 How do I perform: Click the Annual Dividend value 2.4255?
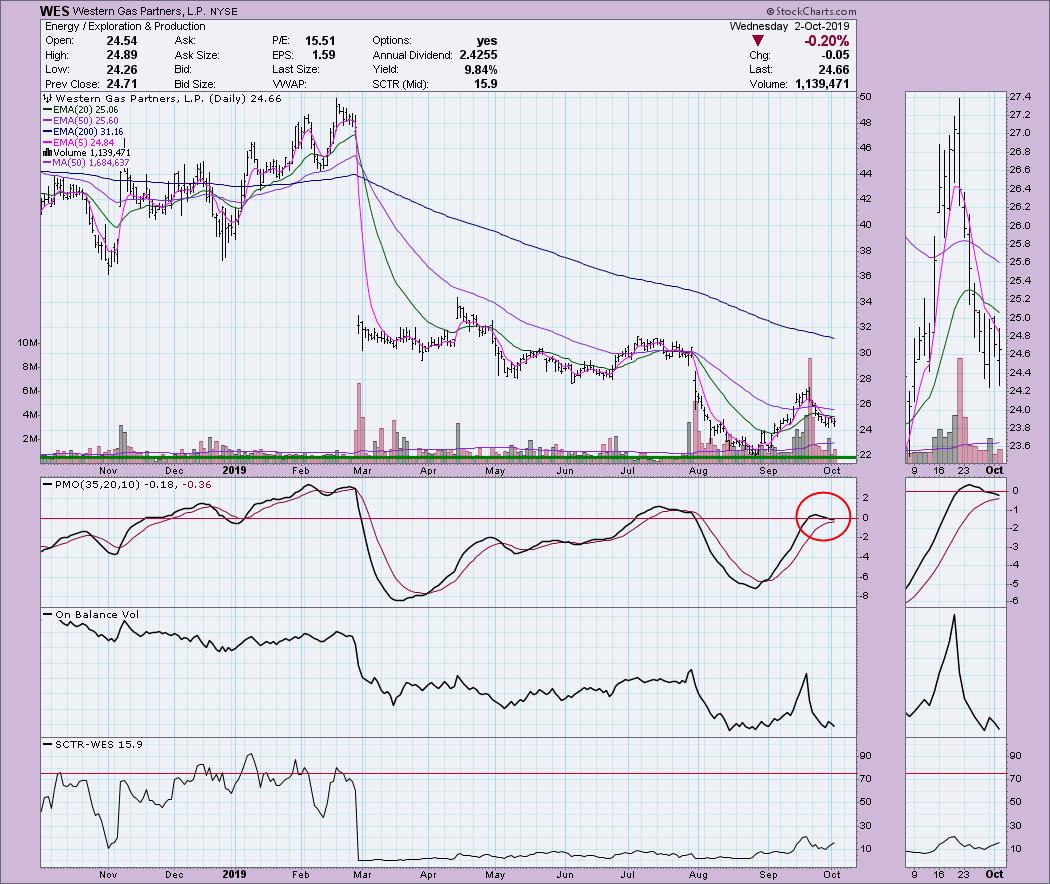[478, 55]
